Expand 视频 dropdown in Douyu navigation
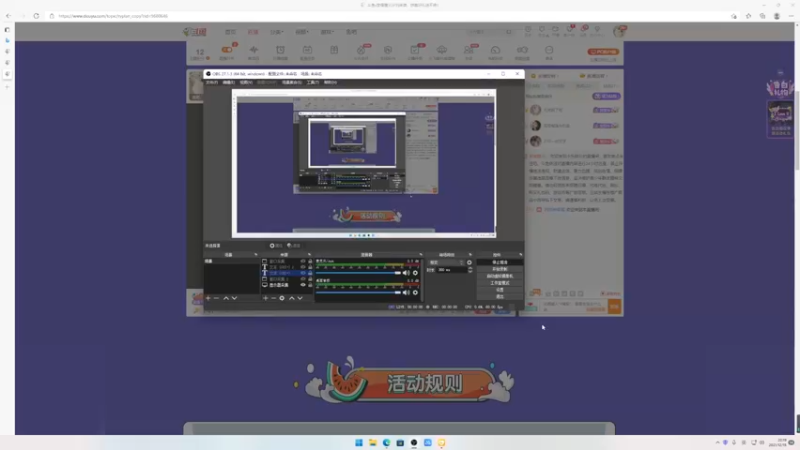800x450 pixels. pos(302,32)
